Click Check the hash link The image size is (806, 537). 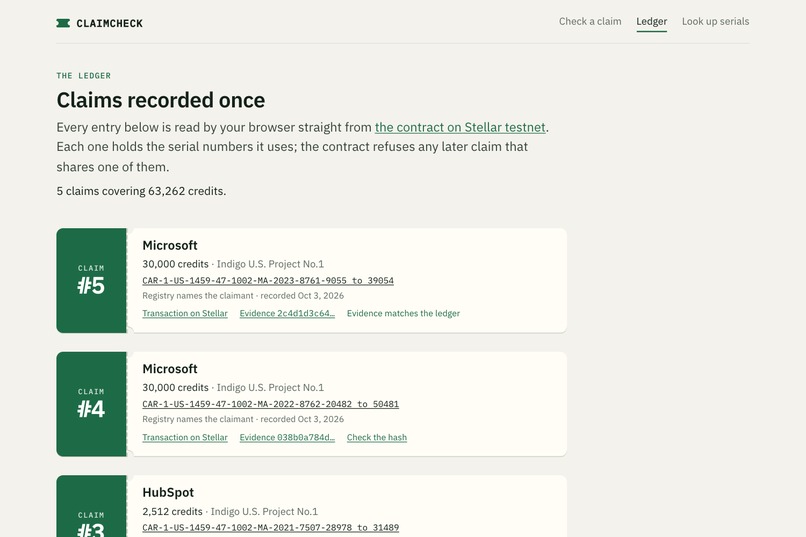tap(377, 437)
